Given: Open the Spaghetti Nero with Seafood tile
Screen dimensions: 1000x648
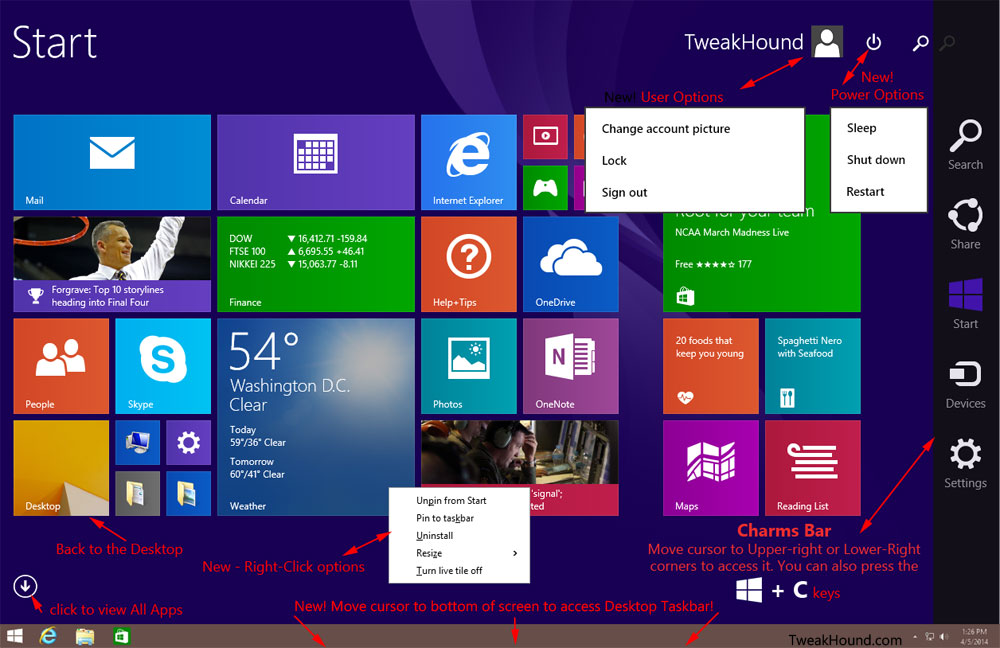Looking at the screenshot, I should coord(813,366).
